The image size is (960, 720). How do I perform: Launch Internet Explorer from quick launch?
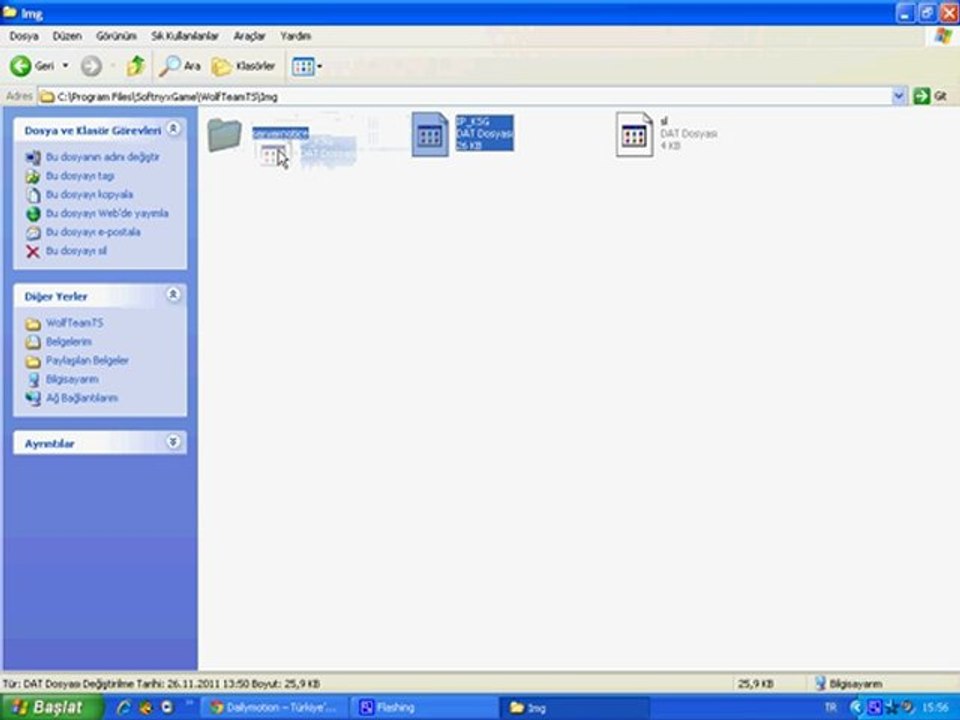click(123, 707)
